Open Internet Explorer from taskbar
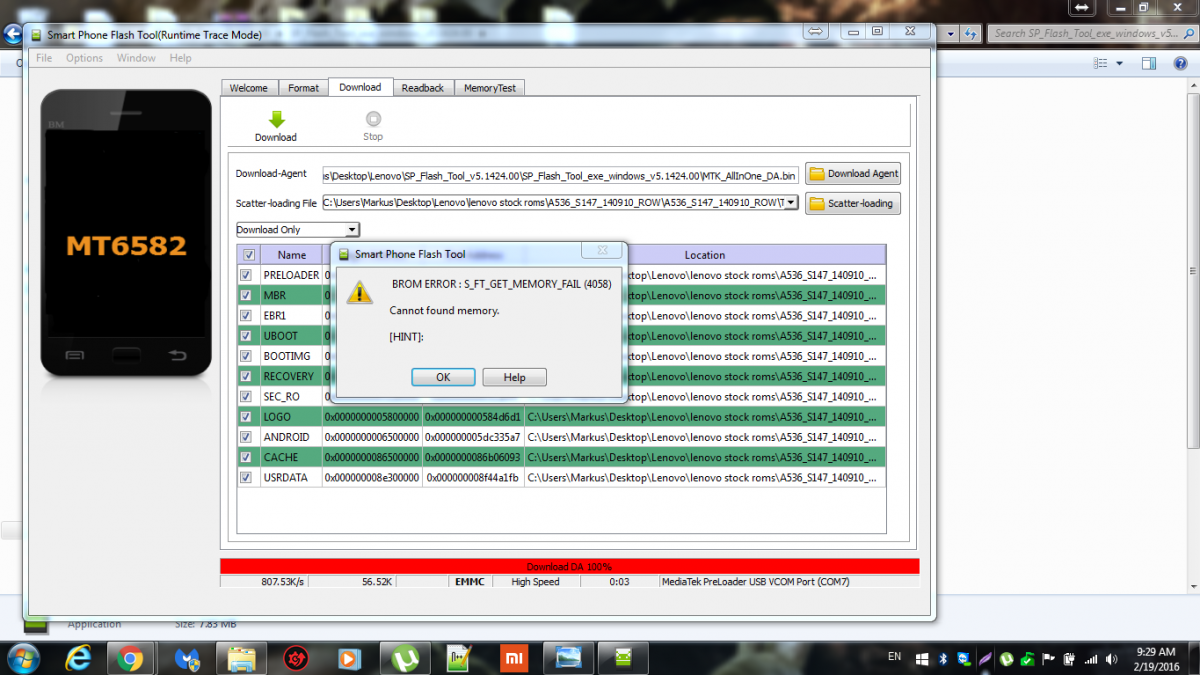 click(x=78, y=658)
